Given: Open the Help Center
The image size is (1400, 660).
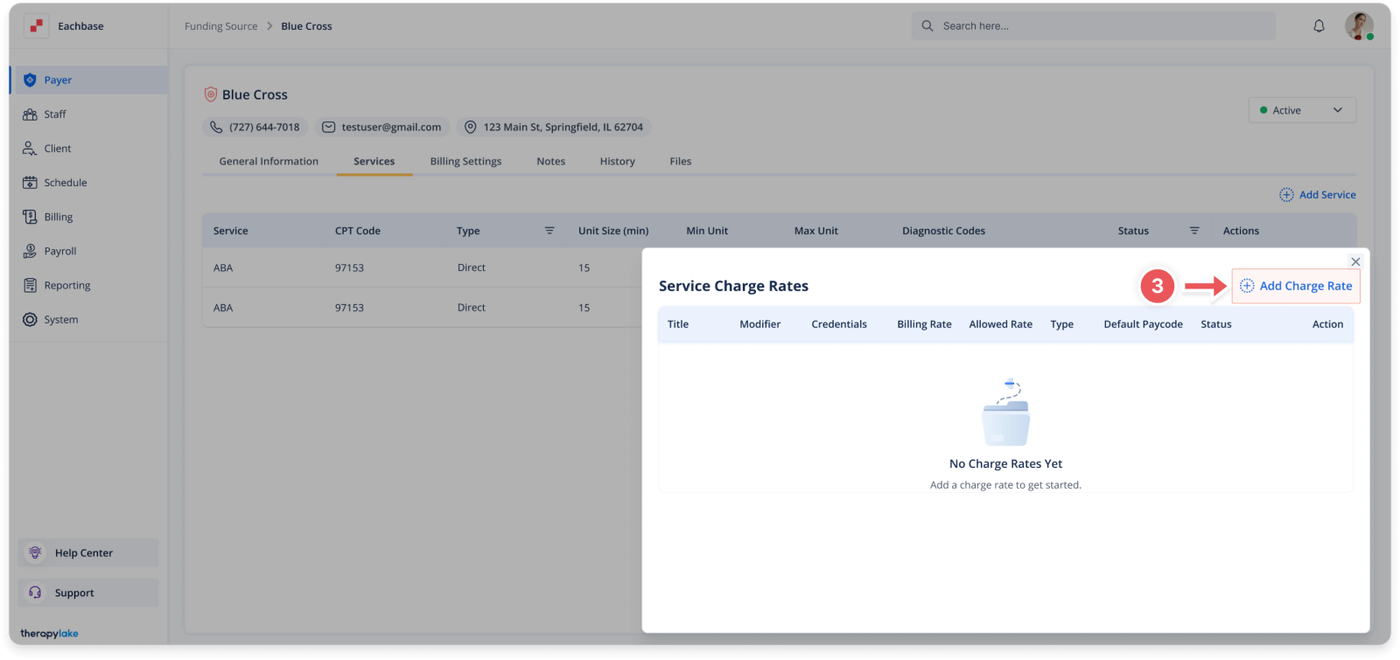Looking at the screenshot, I should [83, 553].
